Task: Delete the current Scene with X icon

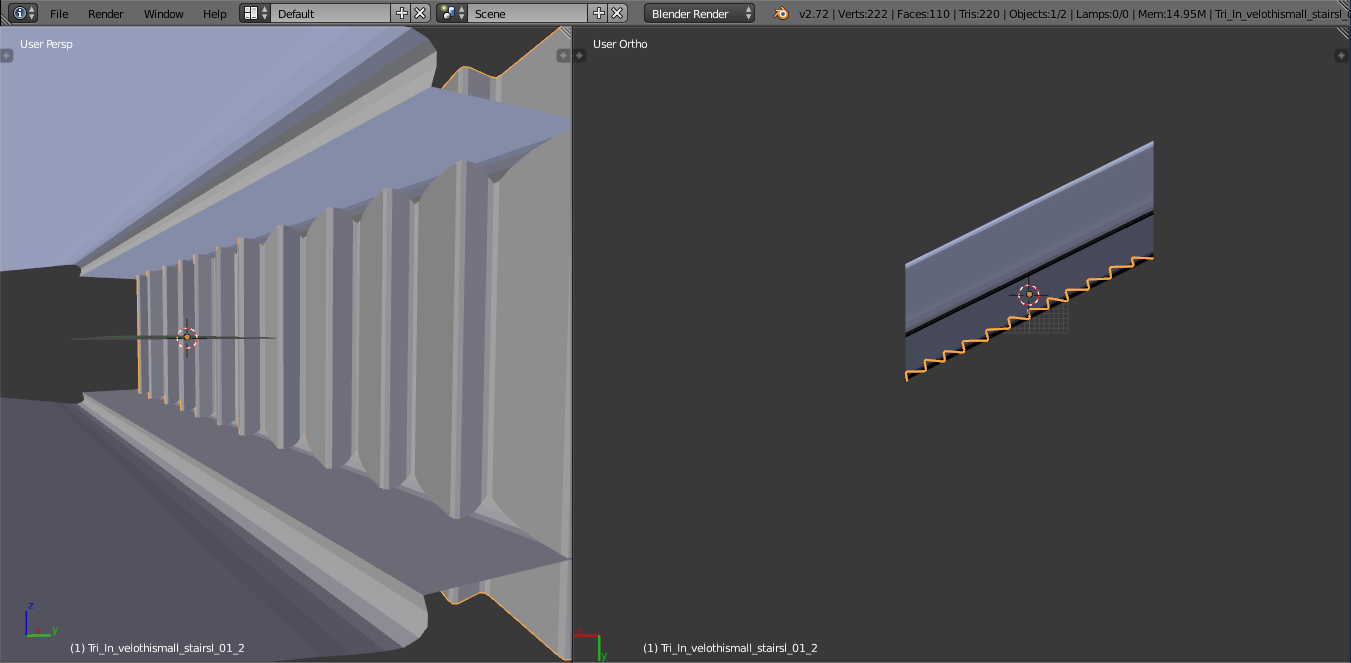Action: pyautogui.click(x=618, y=13)
